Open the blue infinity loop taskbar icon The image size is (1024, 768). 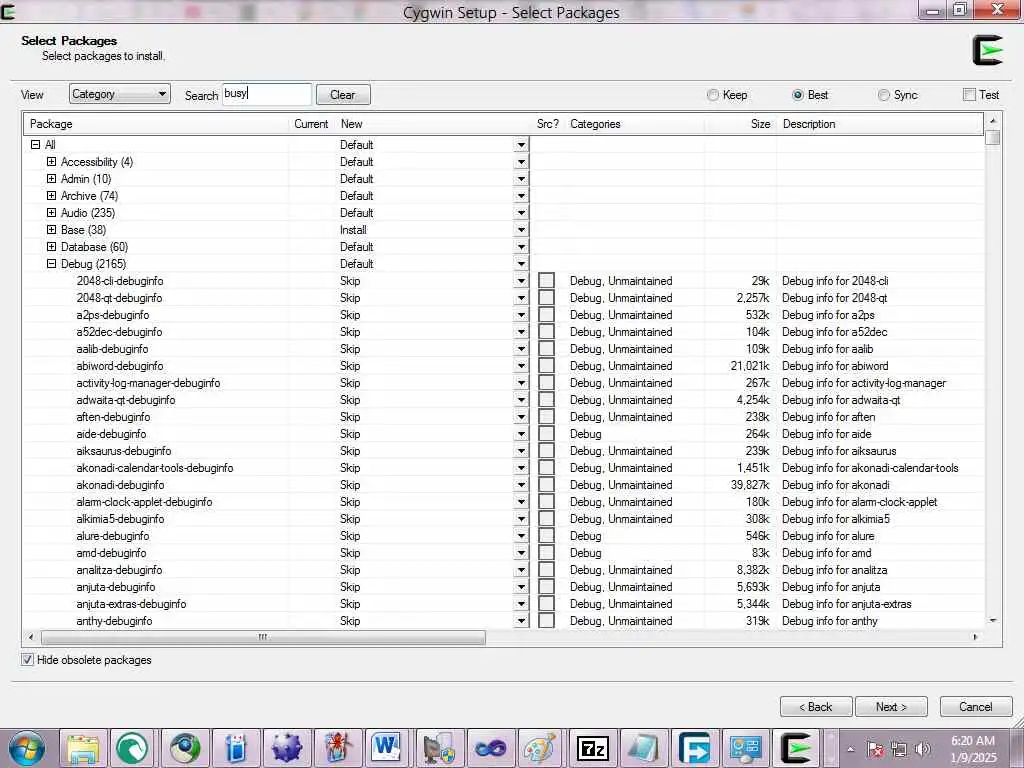click(x=490, y=748)
